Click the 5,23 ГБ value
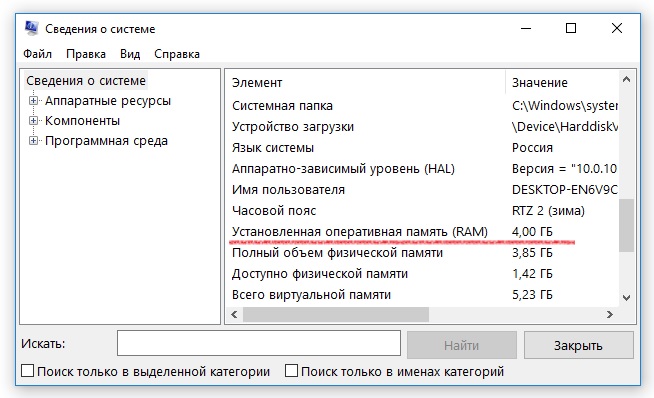The height and width of the screenshot is (398, 654). point(532,295)
